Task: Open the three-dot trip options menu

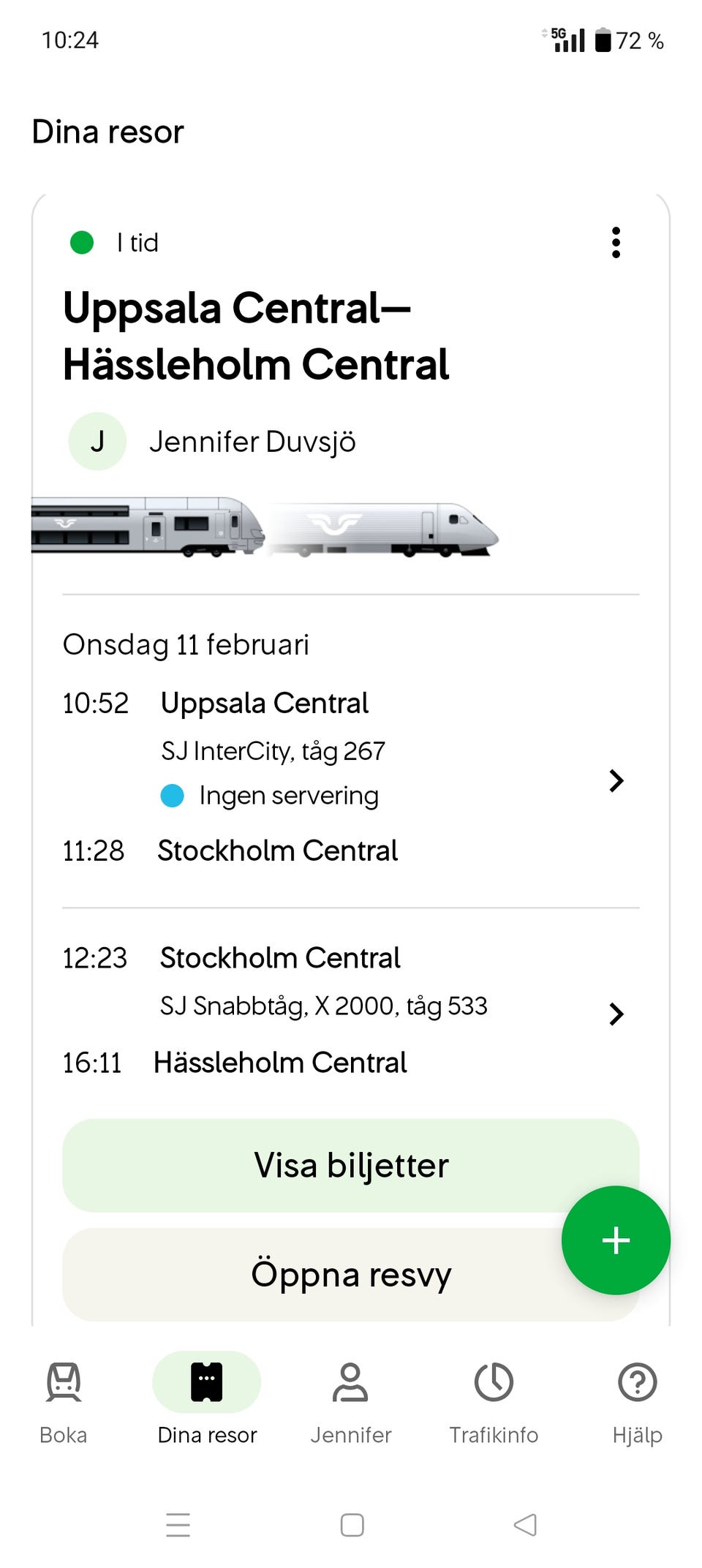Action: (x=616, y=242)
